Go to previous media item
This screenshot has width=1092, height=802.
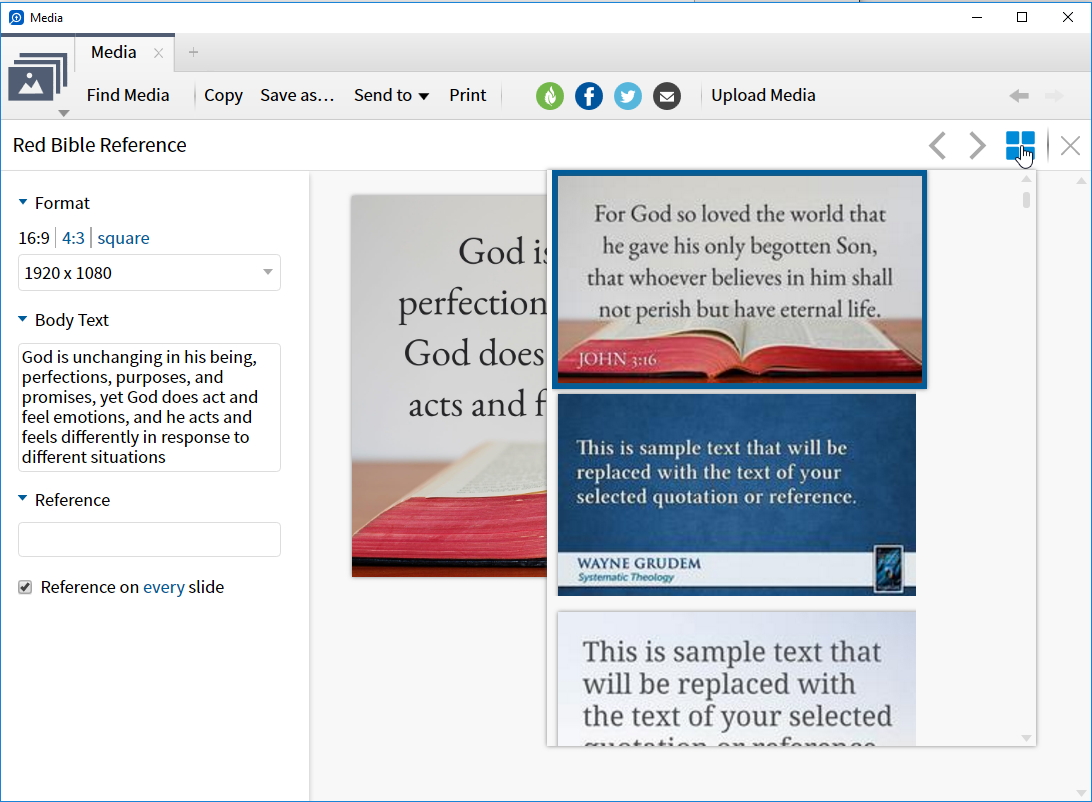pos(937,146)
